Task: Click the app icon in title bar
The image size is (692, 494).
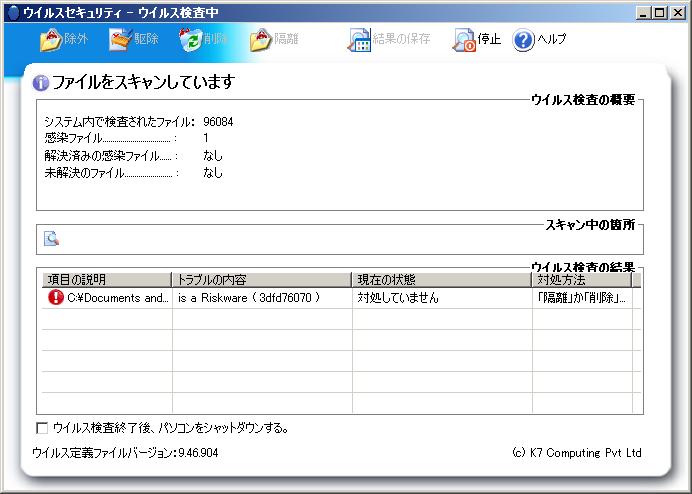Action: pos(13,13)
